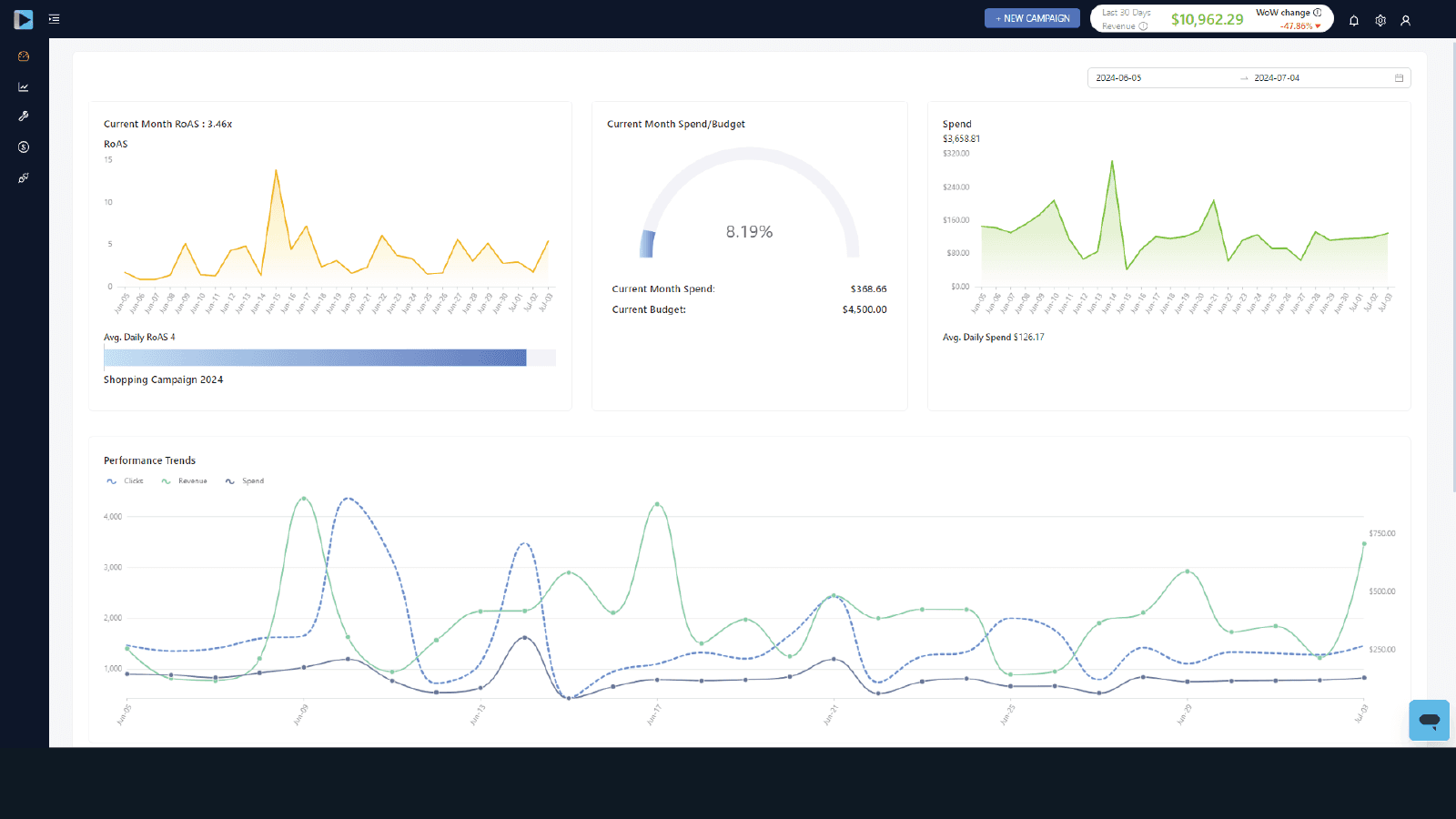1456x819 pixels.
Task: Click the plug integrations icon in sidebar
Action: (24, 178)
